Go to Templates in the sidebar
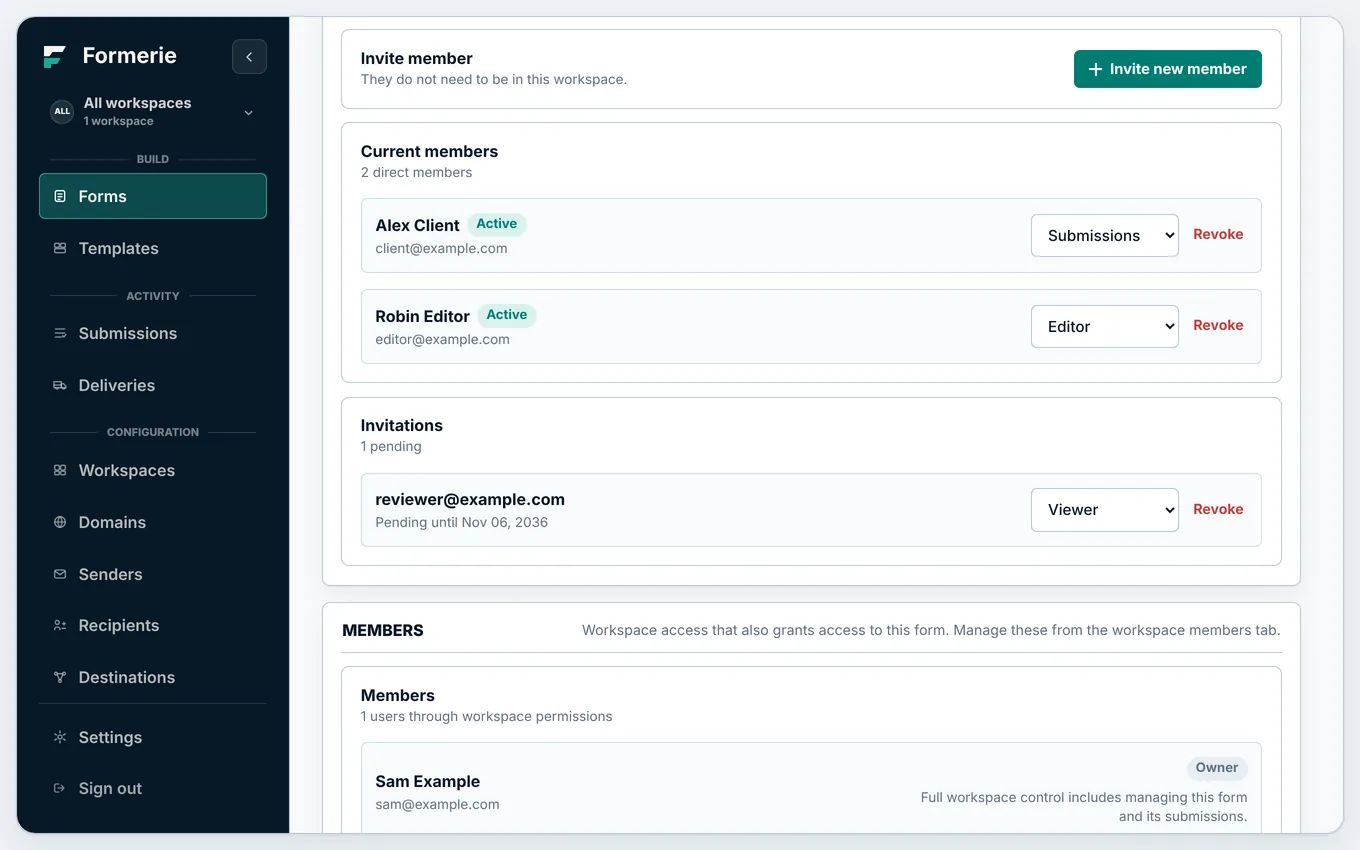 [x=153, y=248]
